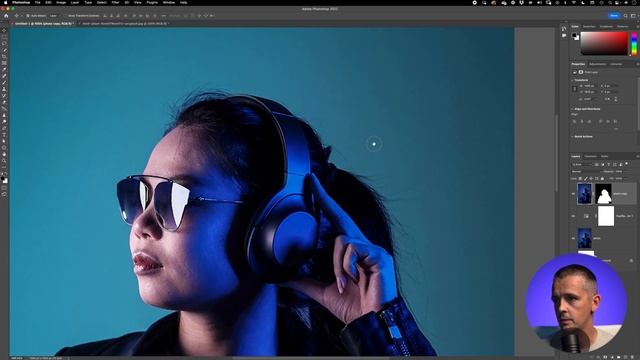
Task: Switch to the Swatches tab
Action: tap(589, 27)
